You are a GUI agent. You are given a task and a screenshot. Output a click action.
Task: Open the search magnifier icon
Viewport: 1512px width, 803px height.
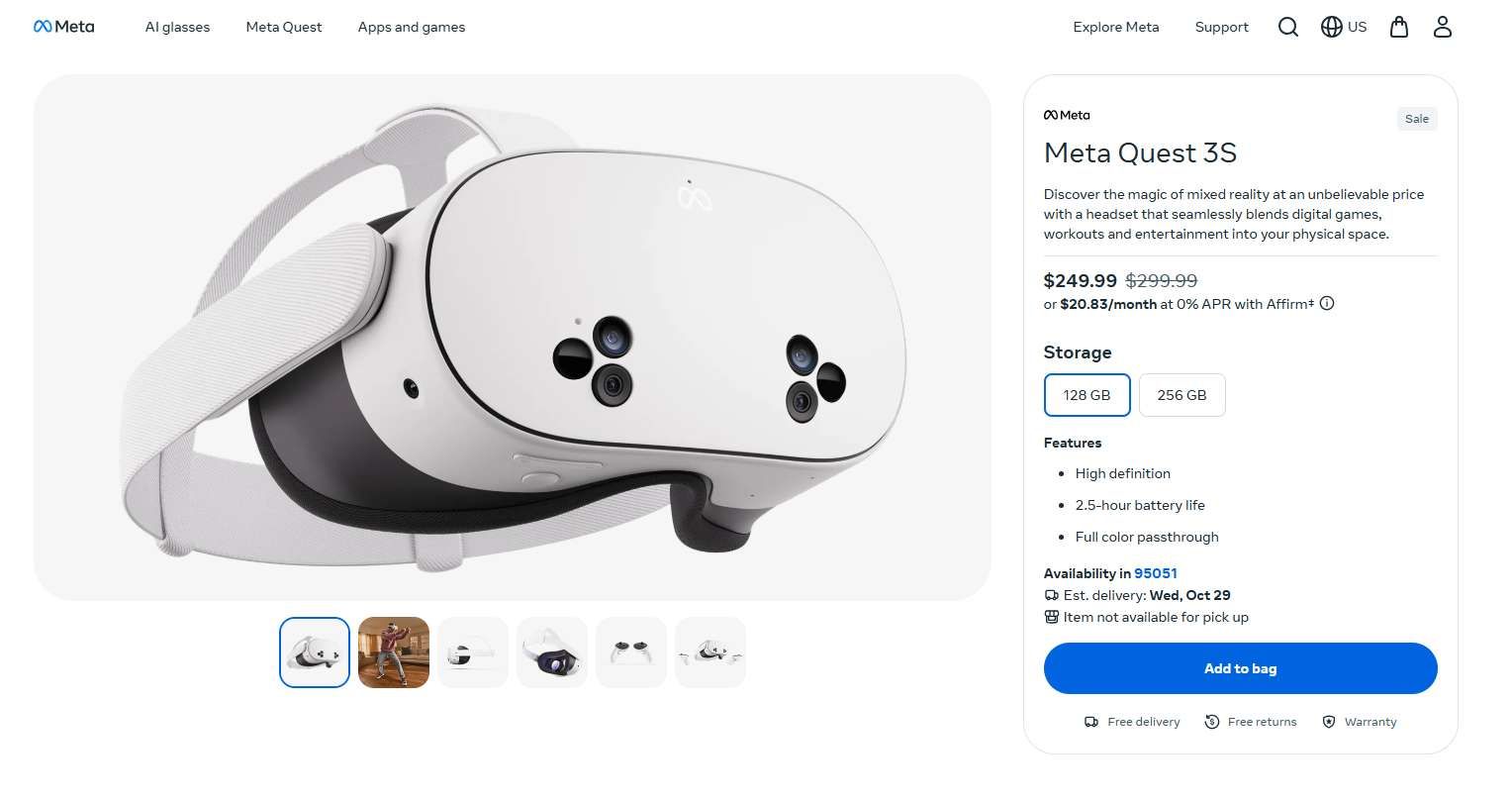click(x=1287, y=27)
